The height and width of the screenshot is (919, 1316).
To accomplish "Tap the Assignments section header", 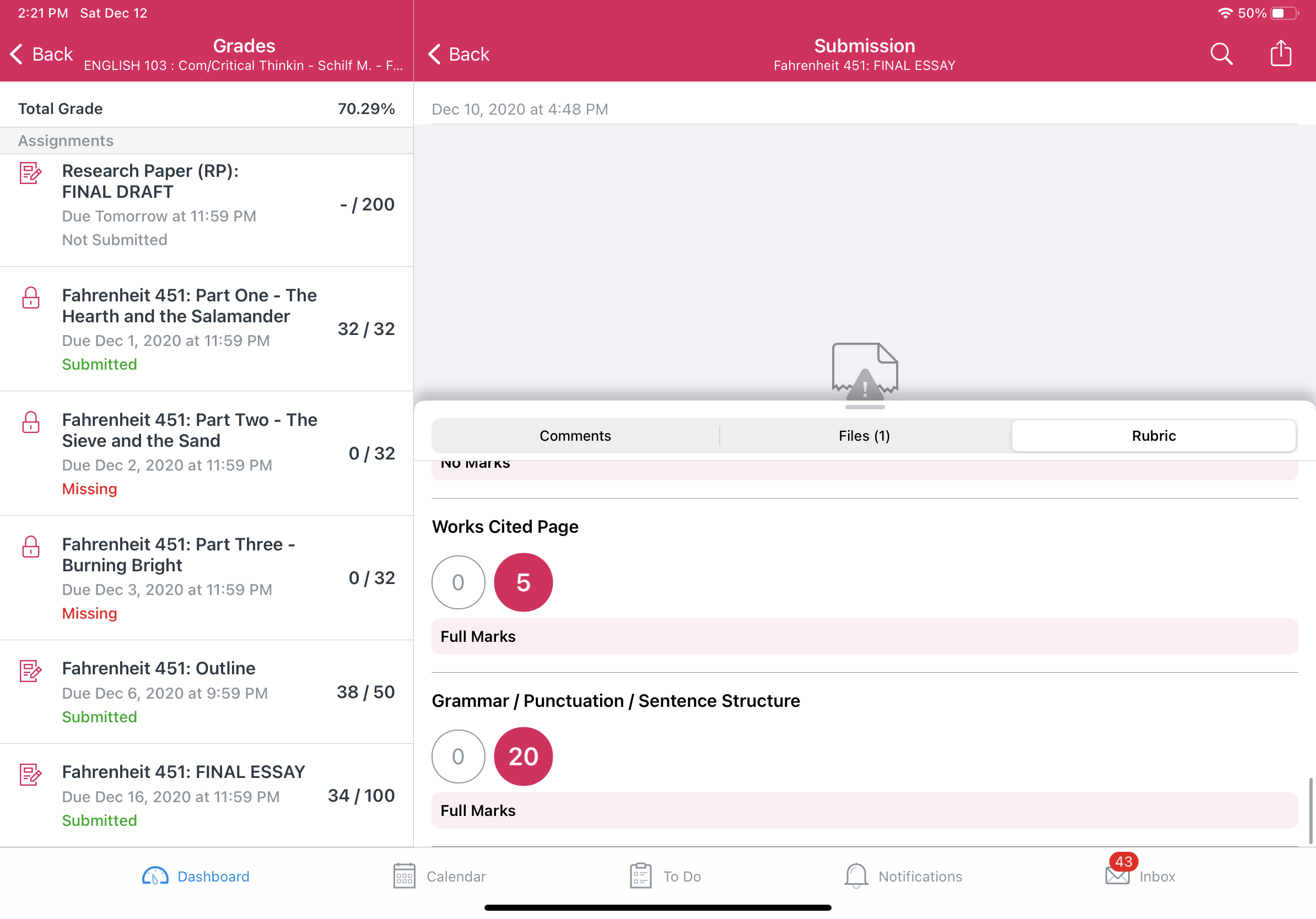I will pyautogui.click(x=206, y=140).
